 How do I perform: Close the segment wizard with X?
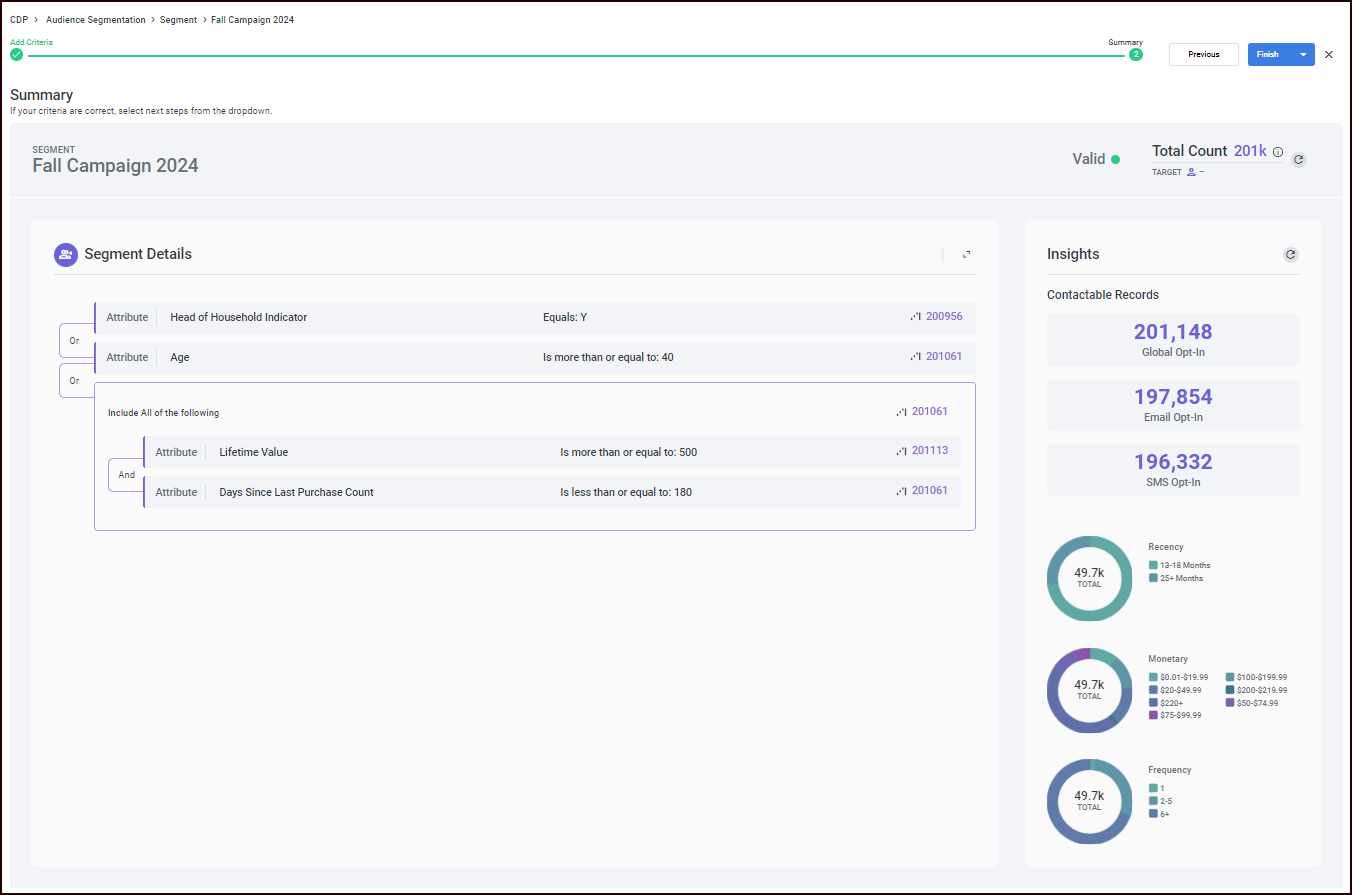[1329, 55]
